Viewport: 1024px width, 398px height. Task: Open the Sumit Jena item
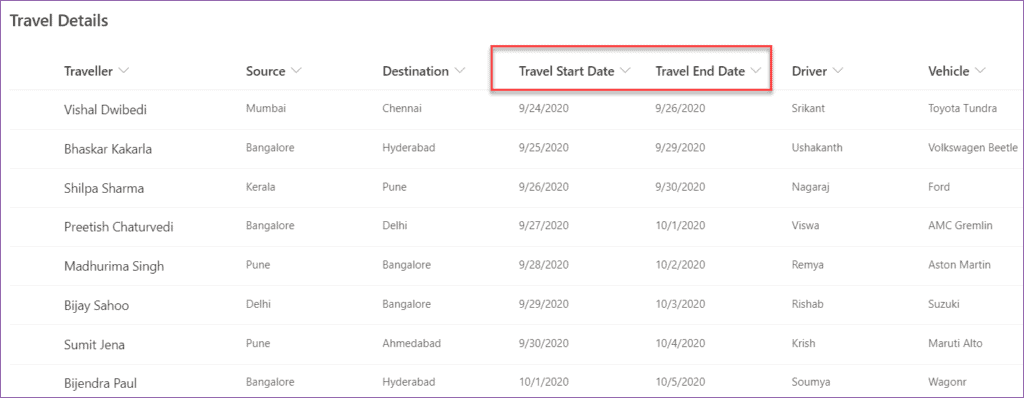(93, 344)
